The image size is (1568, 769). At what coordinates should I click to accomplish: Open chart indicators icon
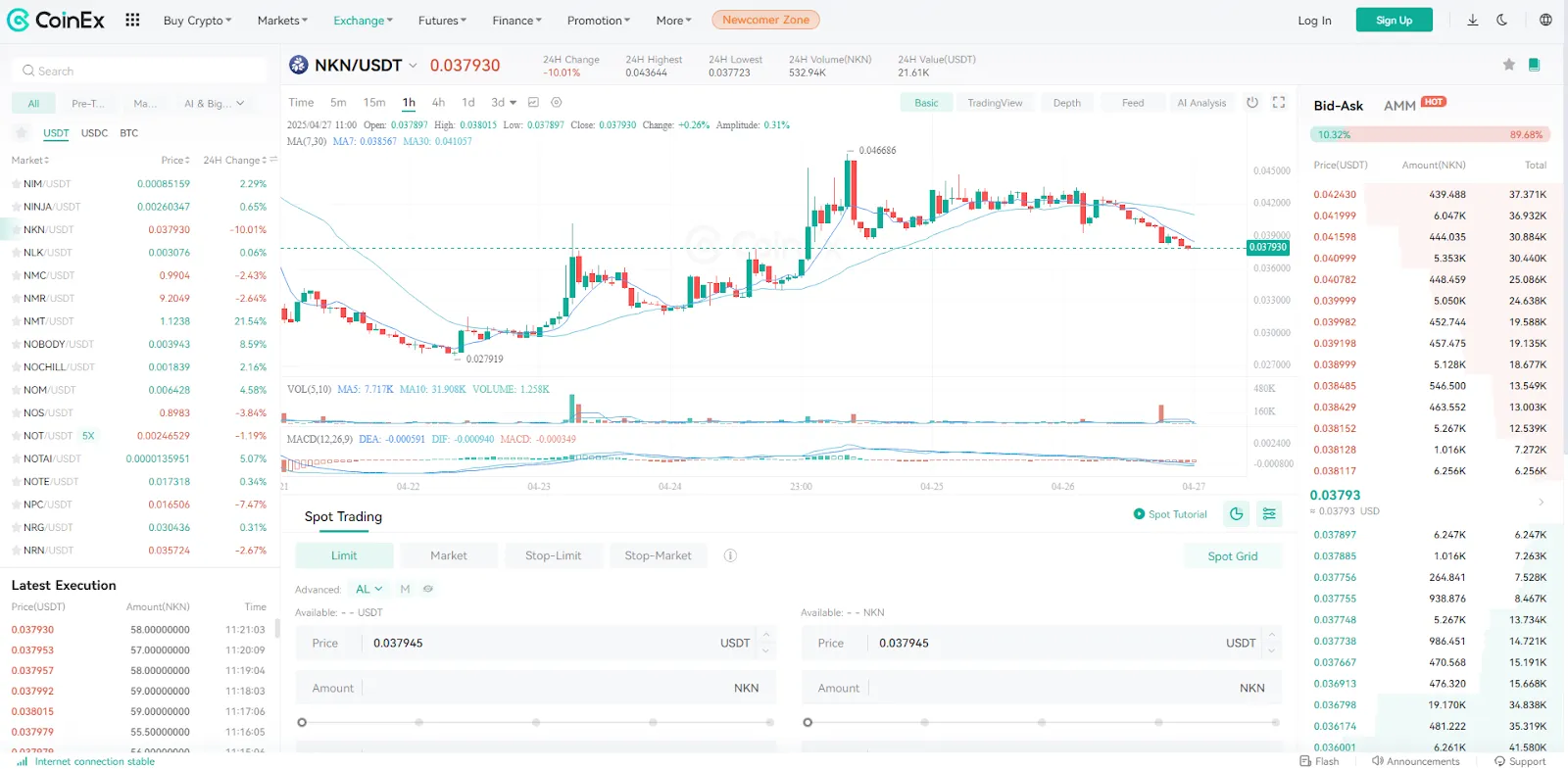click(534, 102)
